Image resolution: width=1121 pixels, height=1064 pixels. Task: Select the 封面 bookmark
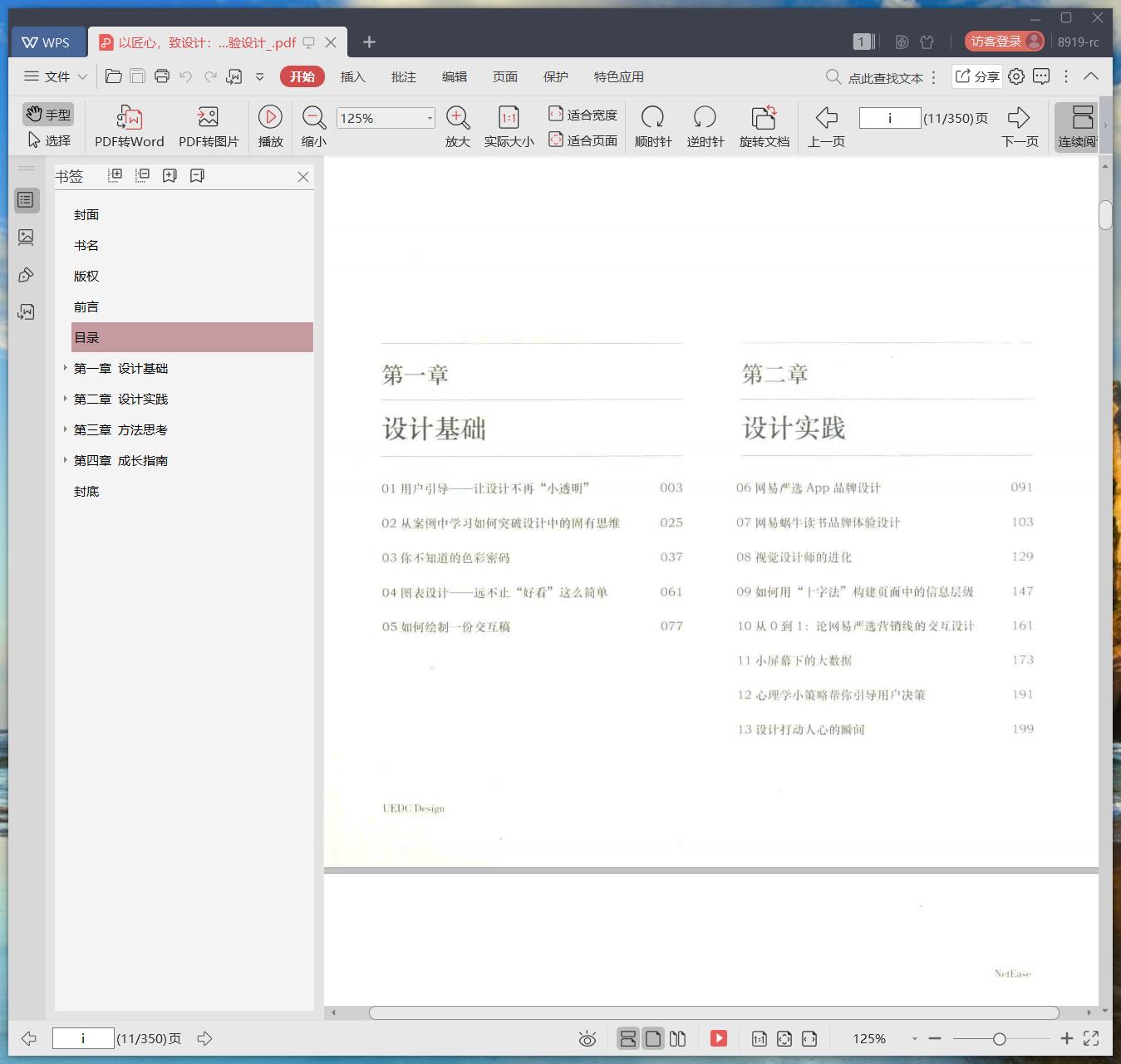click(86, 214)
